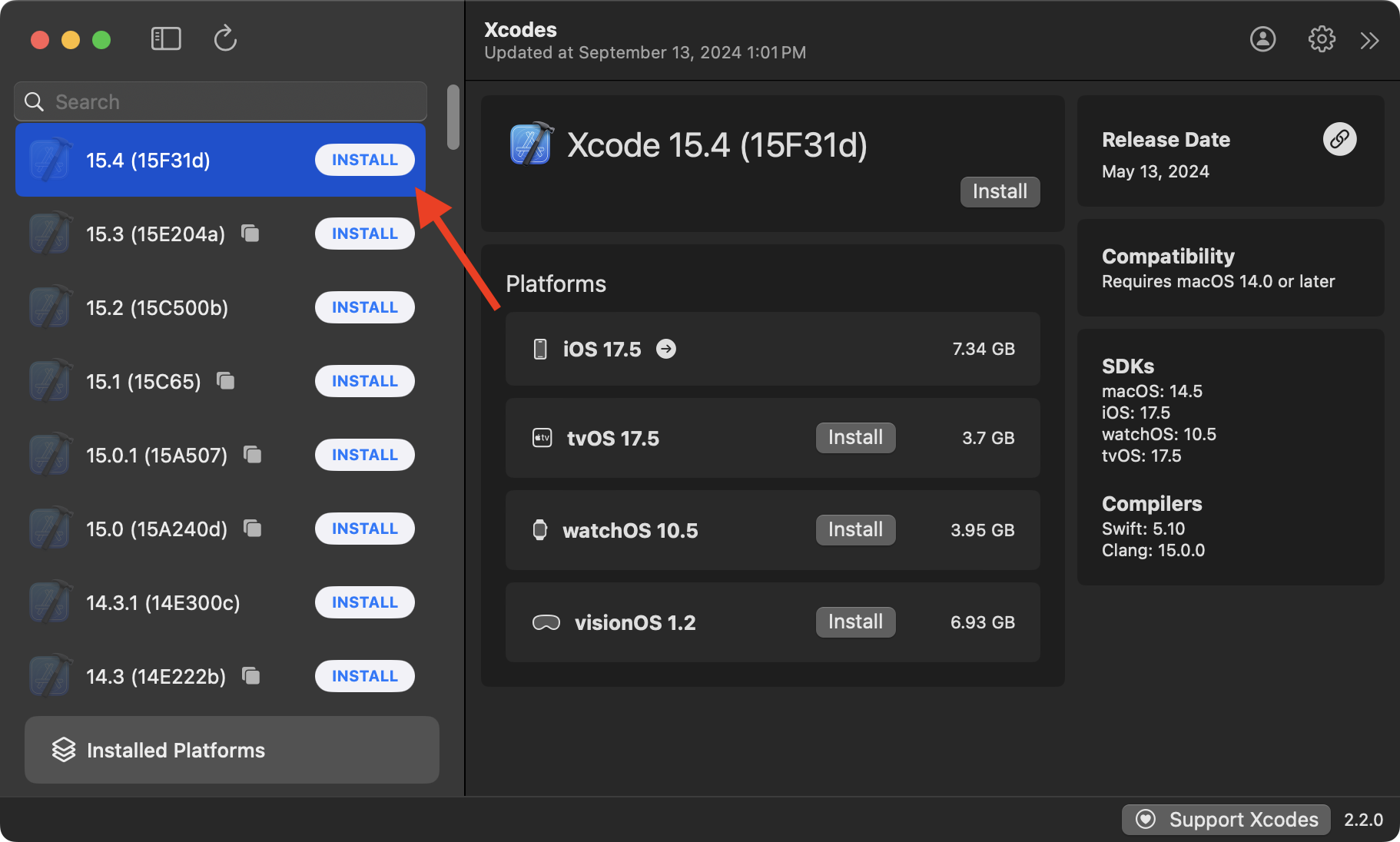Toggle the sidebar visibility icon

point(166,38)
